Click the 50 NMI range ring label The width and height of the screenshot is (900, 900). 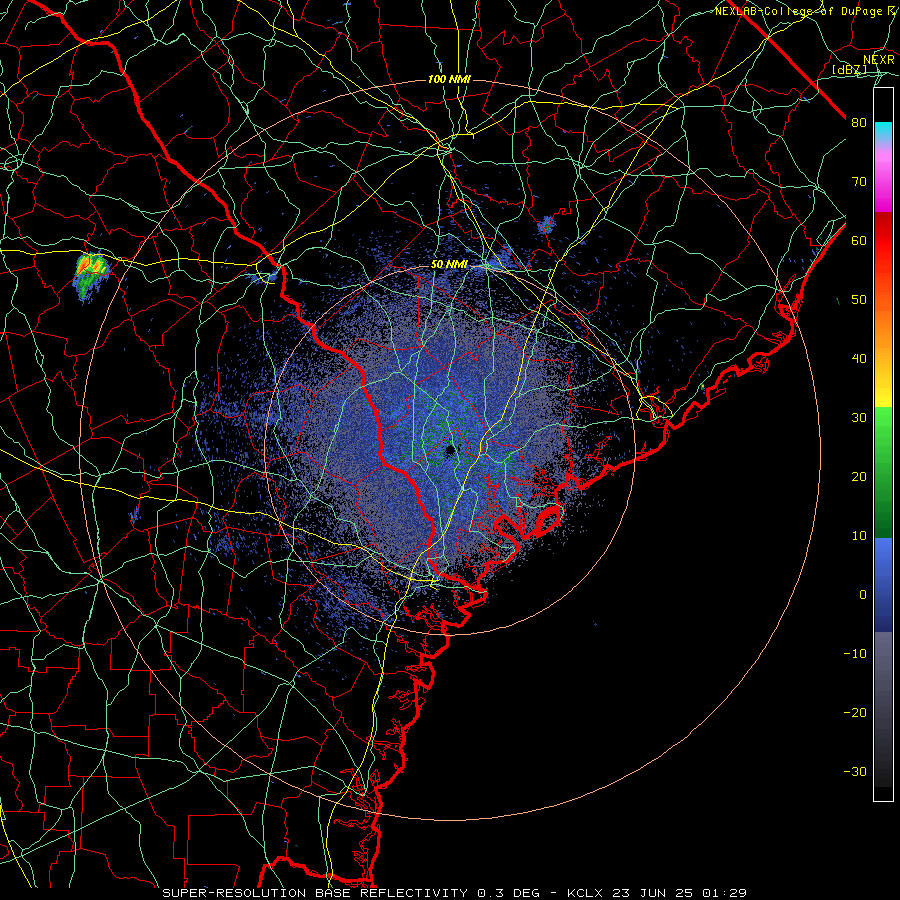coord(449,265)
